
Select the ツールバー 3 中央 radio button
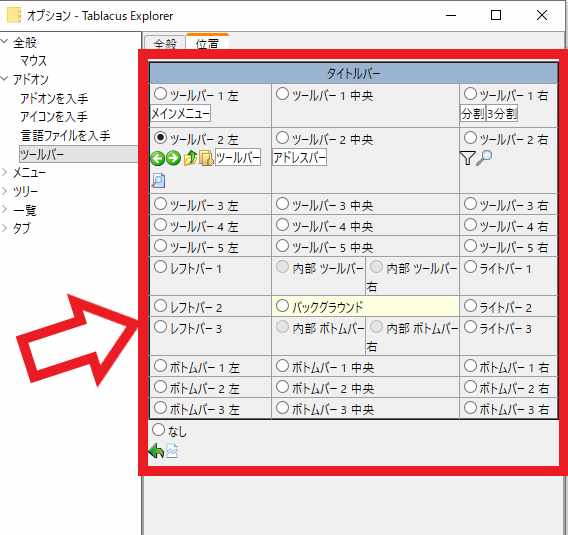(x=282, y=204)
